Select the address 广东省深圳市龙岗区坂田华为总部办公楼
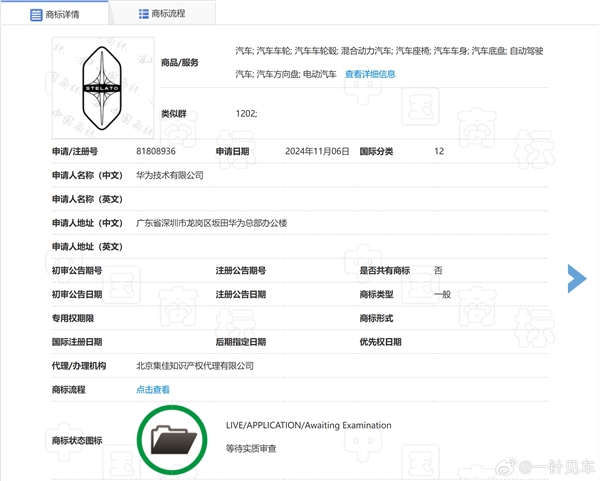This screenshot has height=481, width=600. pyautogui.click(x=212, y=223)
